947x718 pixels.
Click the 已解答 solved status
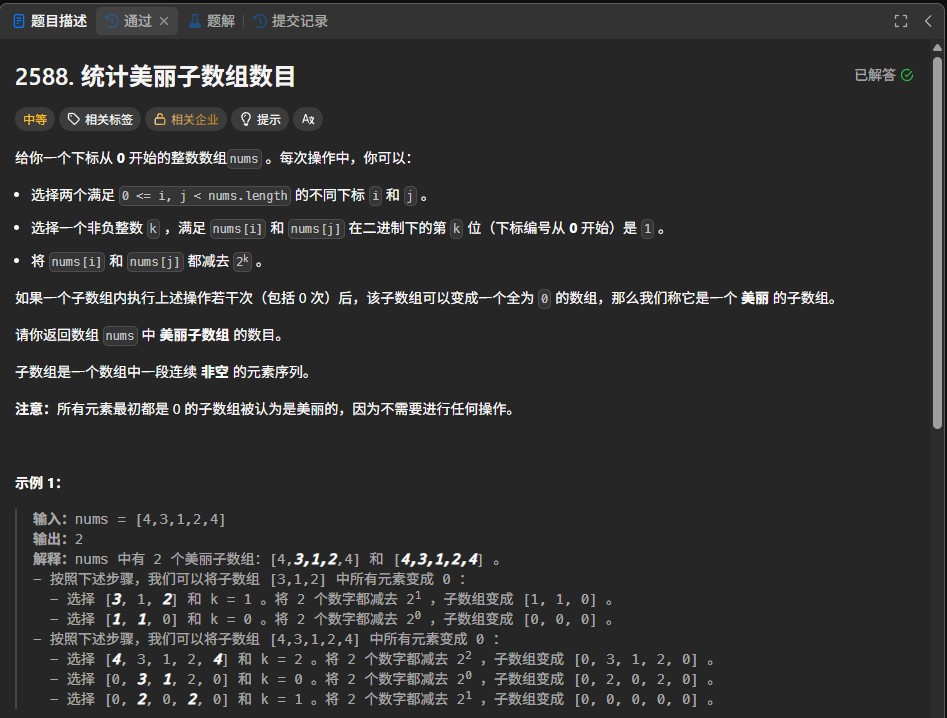[x=884, y=75]
